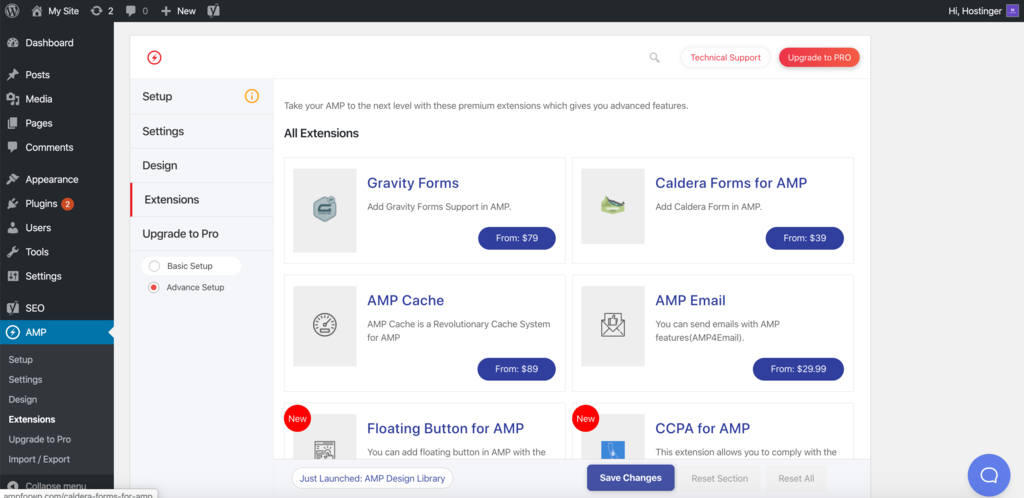Screen dimensions: 1024x498
Task: Open Settings submenu under AMP
Action: click(25, 380)
